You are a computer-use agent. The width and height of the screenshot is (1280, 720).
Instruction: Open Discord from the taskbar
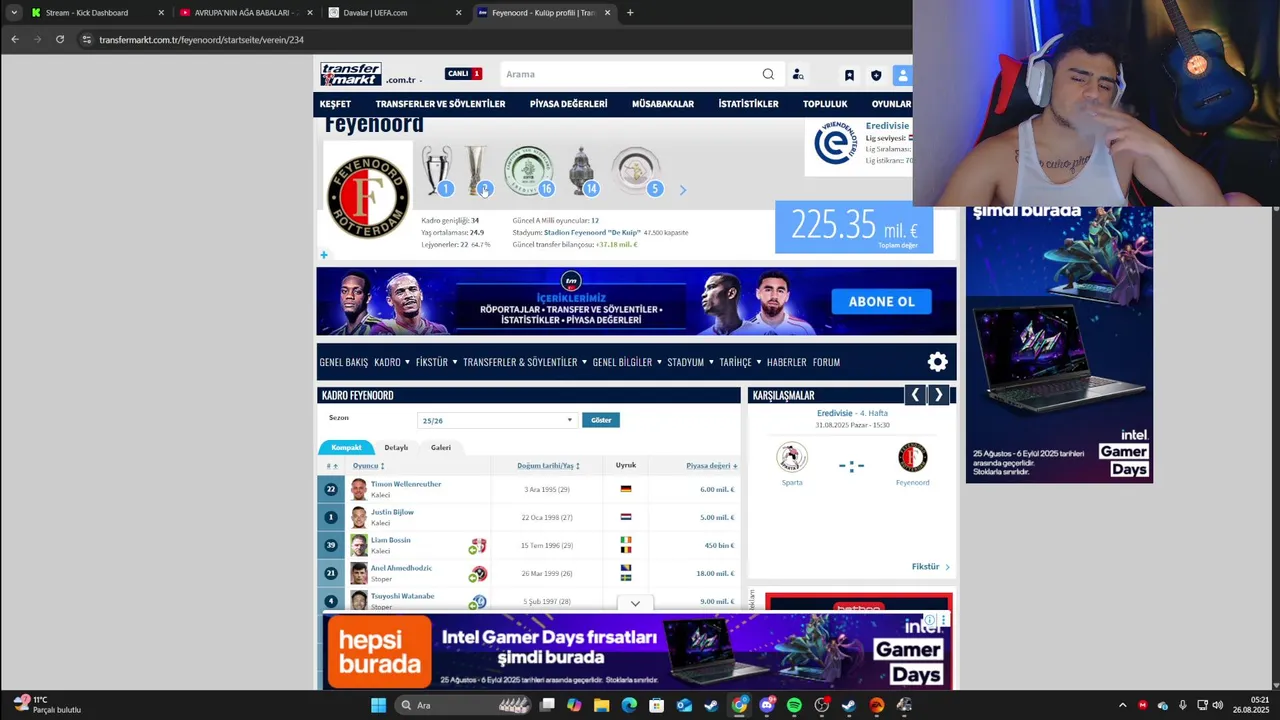(x=767, y=705)
